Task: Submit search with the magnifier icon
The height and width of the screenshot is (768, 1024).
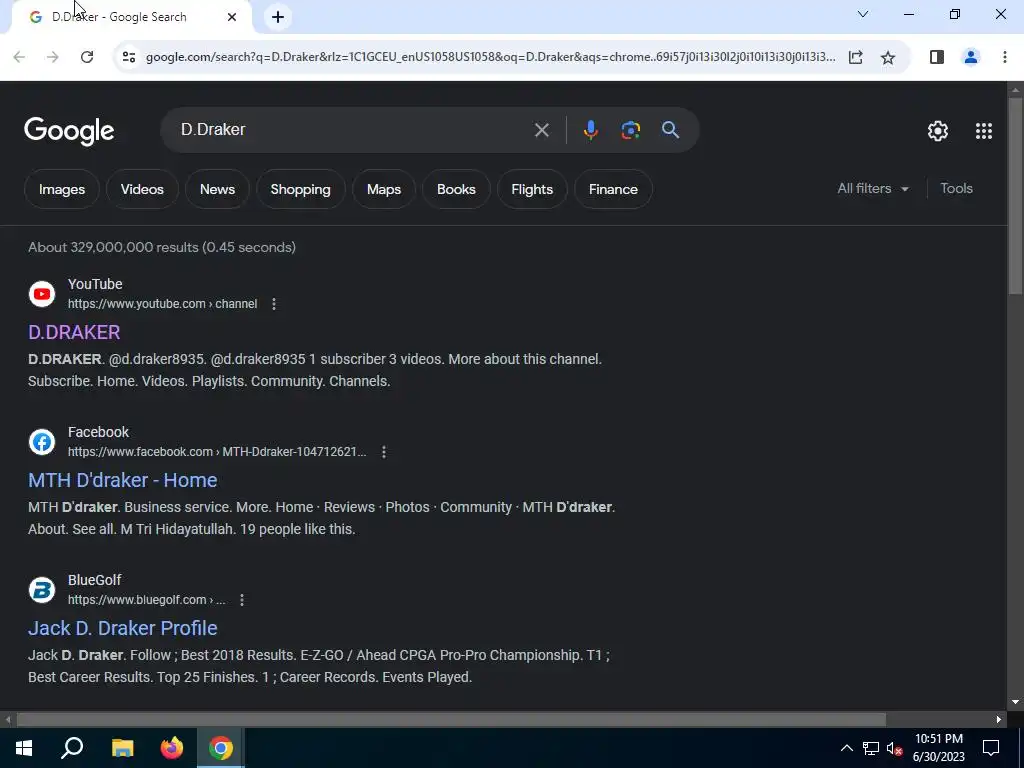Action: 671,129
